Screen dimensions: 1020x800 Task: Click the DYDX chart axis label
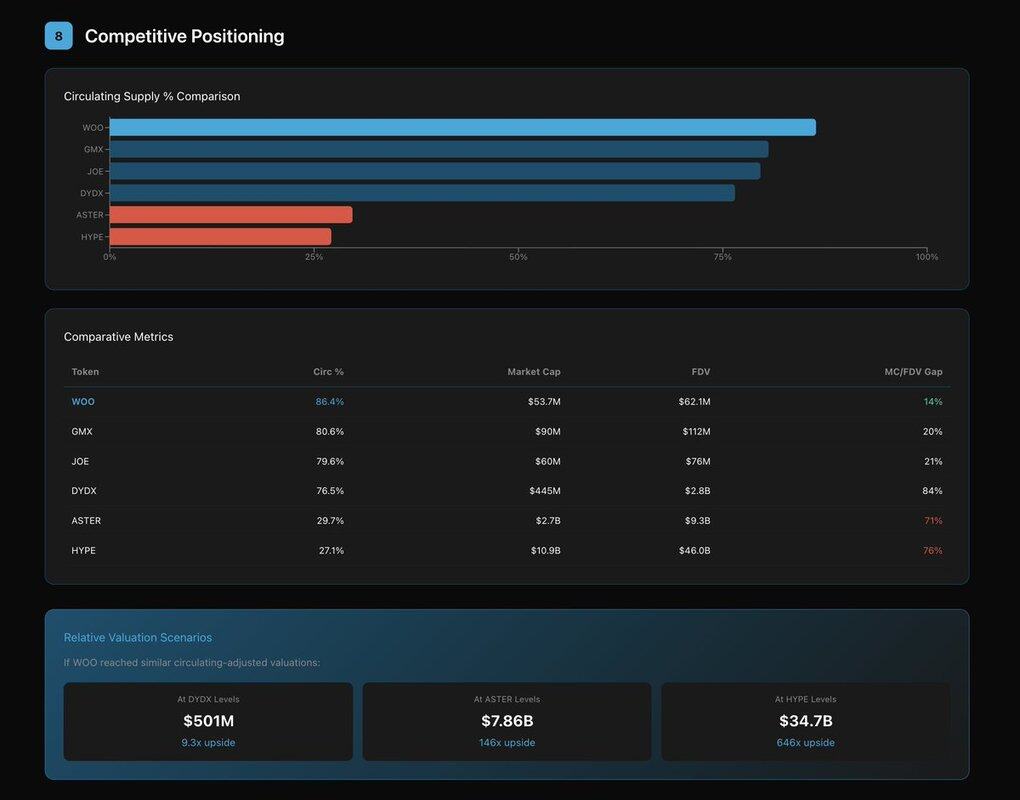[91, 193]
